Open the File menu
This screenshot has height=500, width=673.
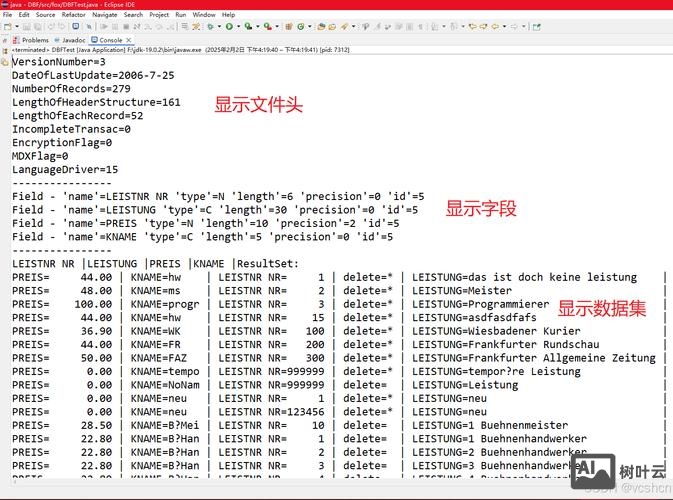click(x=7, y=15)
